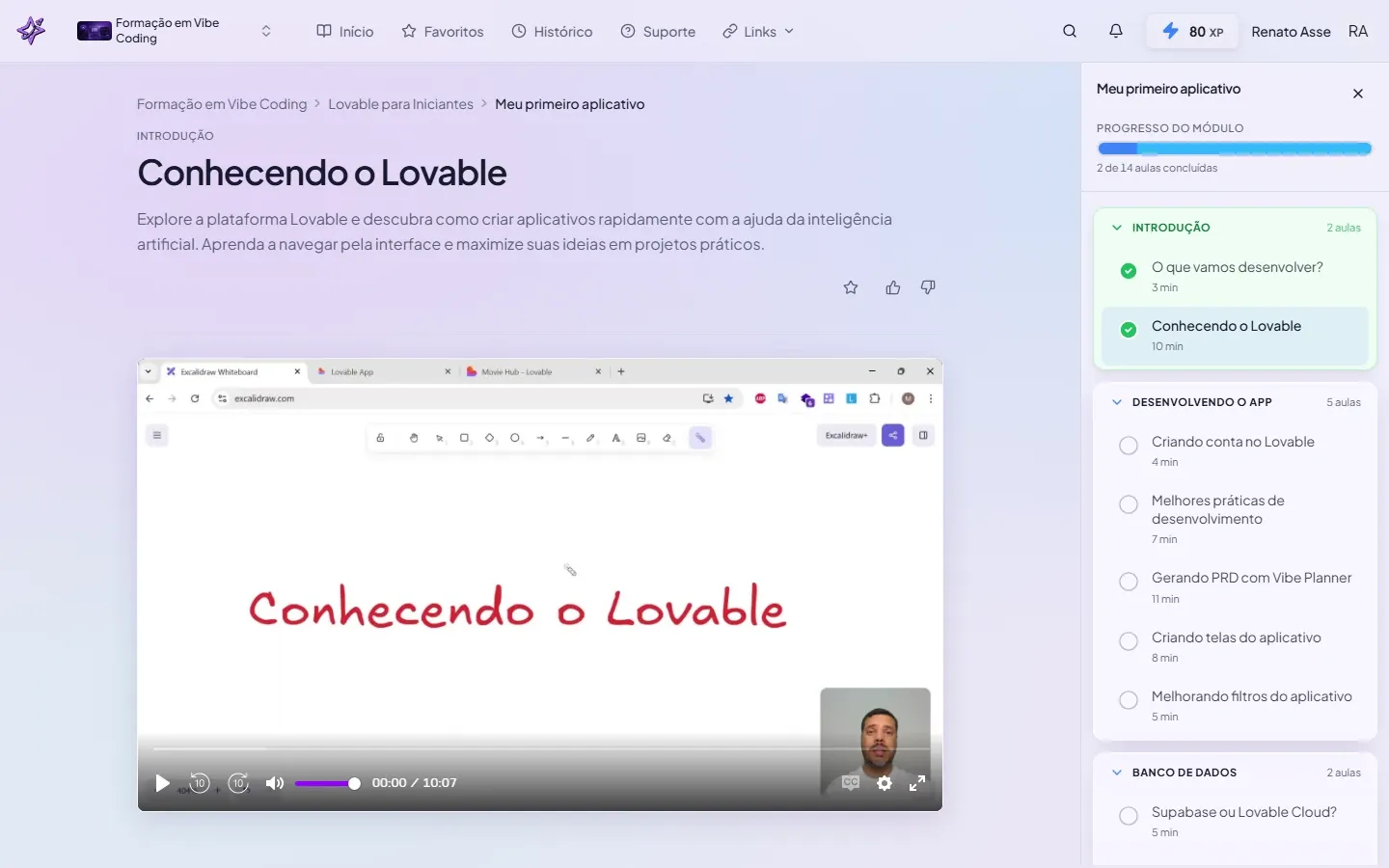
Task: Collapse the DESENVOLVENDO O APP section
Action: tap(1117, 402)
